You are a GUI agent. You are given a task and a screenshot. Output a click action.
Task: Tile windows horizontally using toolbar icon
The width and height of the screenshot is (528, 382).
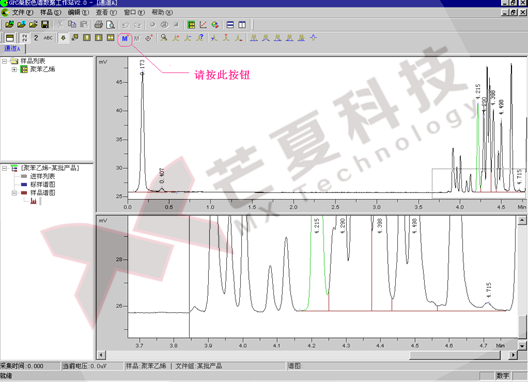[x=230, y=25]
